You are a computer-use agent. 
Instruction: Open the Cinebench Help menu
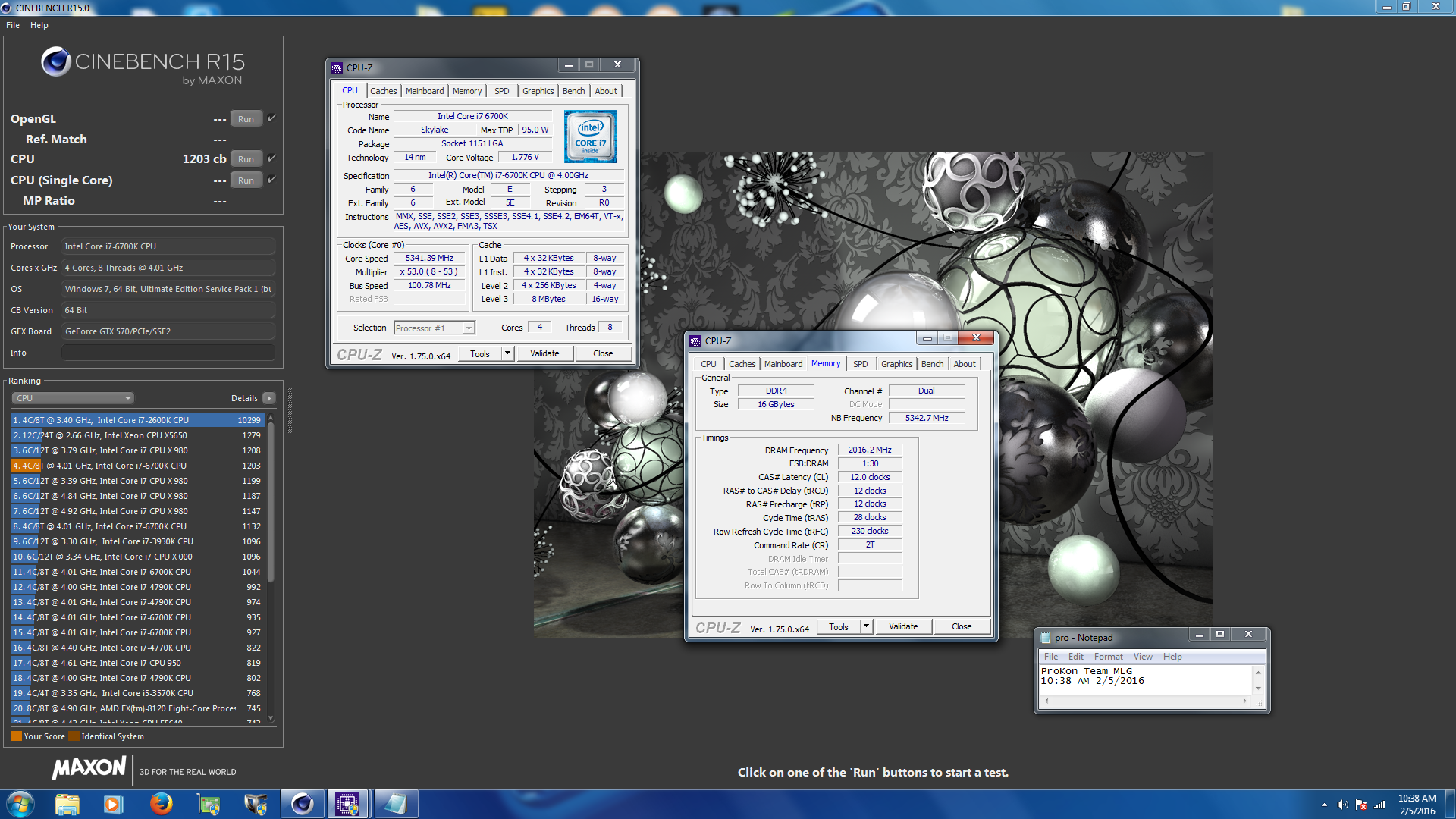click(39, 25)
